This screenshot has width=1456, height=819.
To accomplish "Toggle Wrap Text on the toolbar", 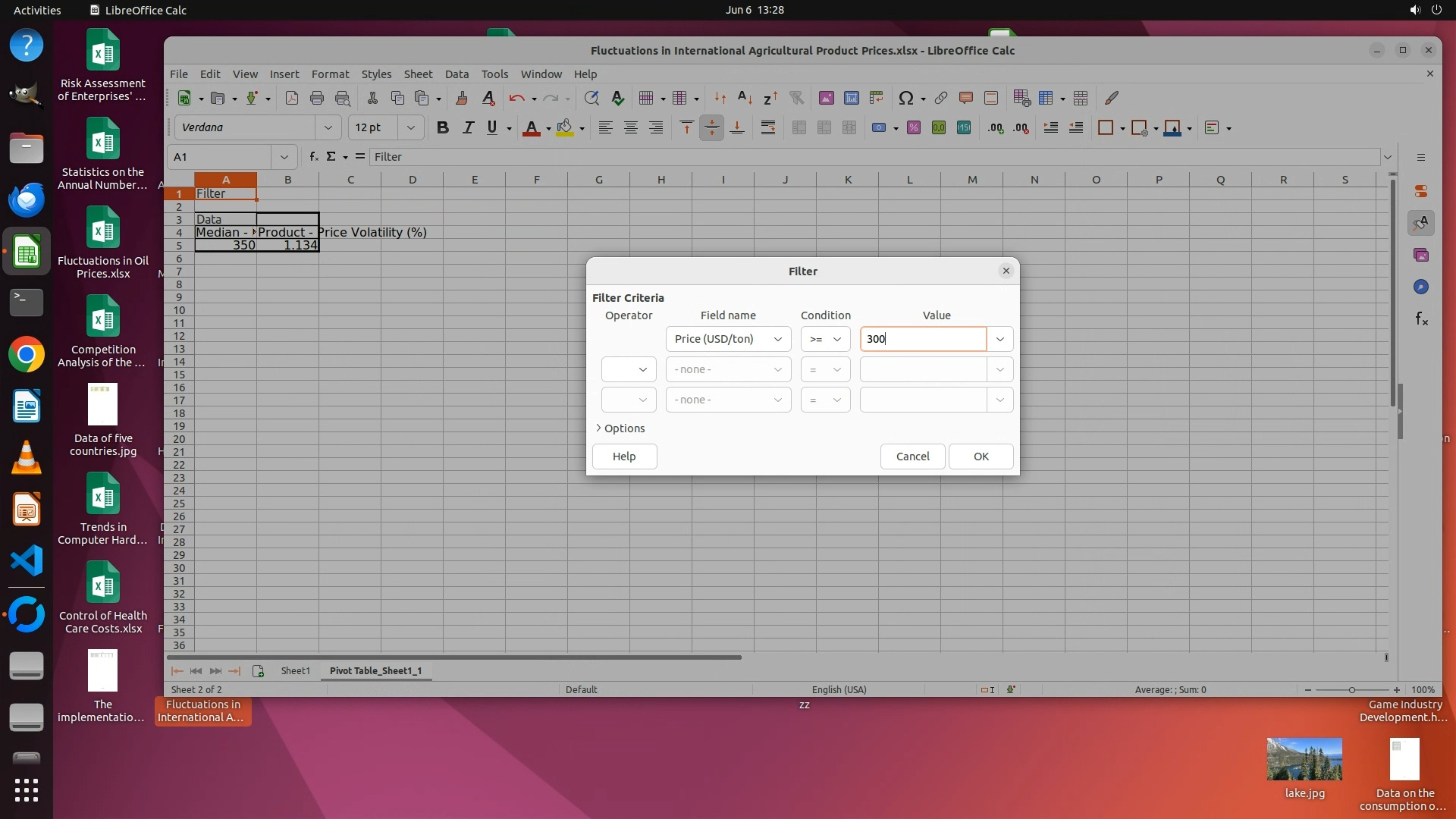I will (768, 127).
